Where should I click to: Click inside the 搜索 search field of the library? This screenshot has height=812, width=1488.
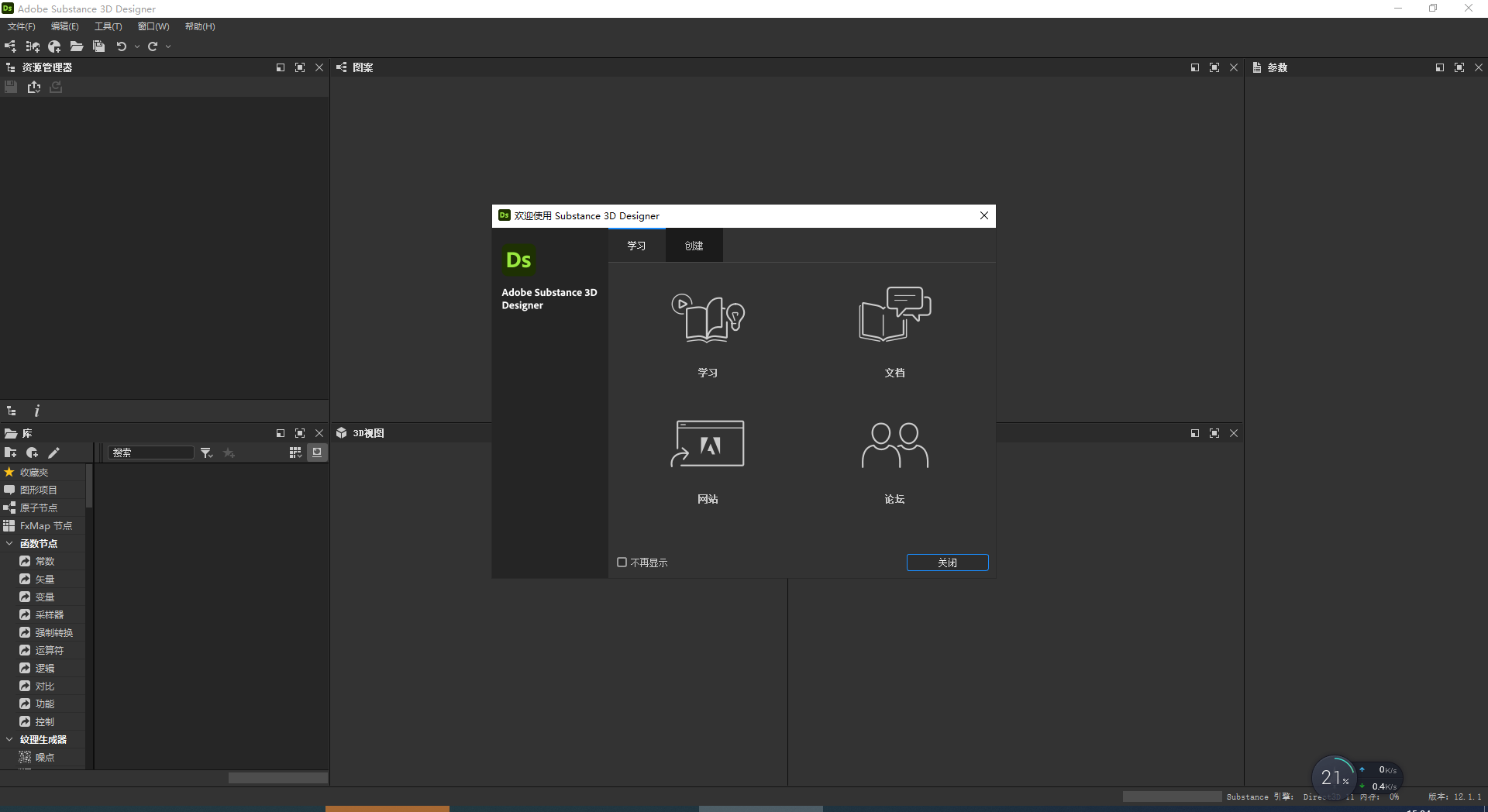151,452
